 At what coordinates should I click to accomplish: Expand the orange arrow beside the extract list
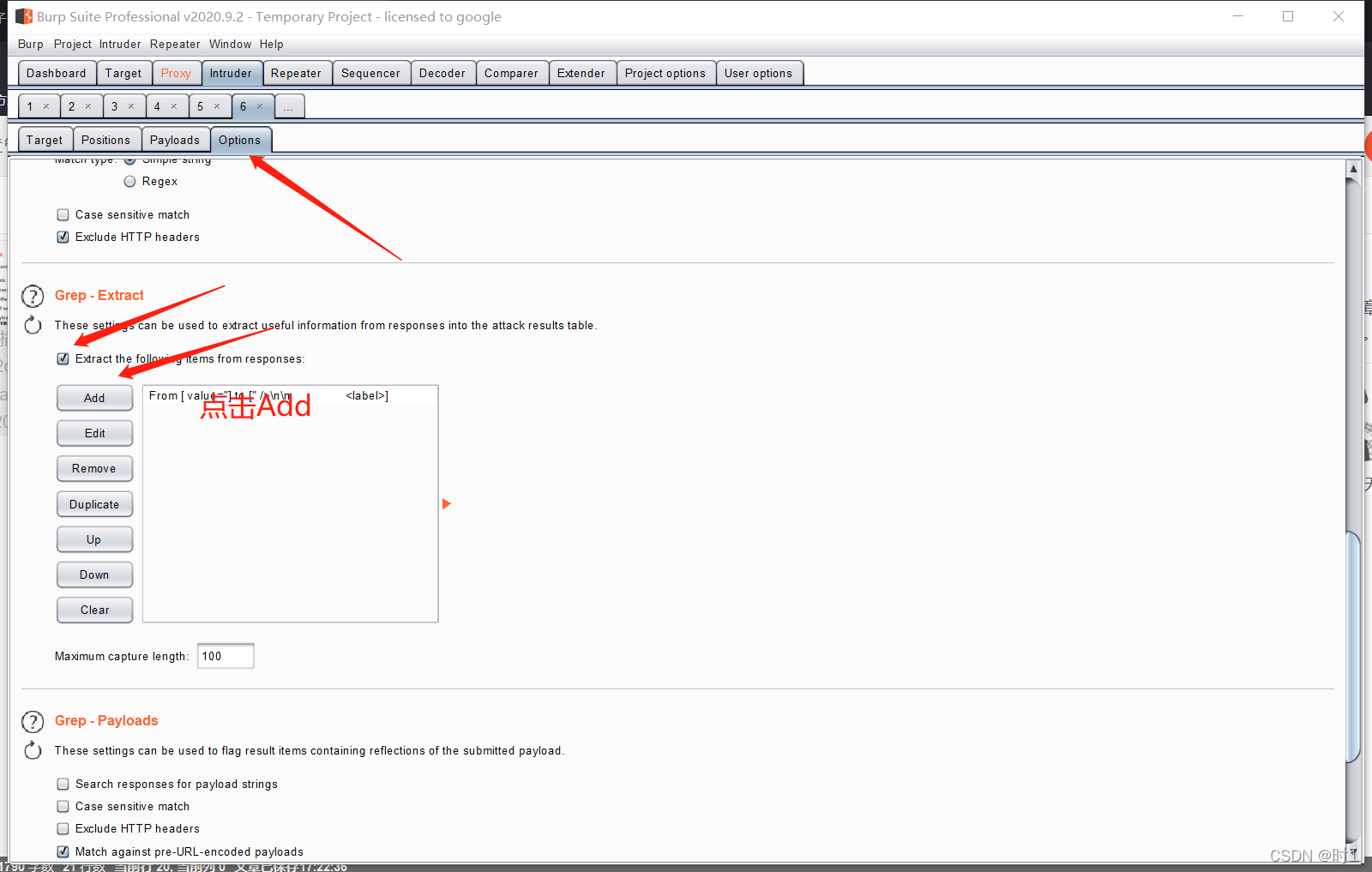click(446, 504)
